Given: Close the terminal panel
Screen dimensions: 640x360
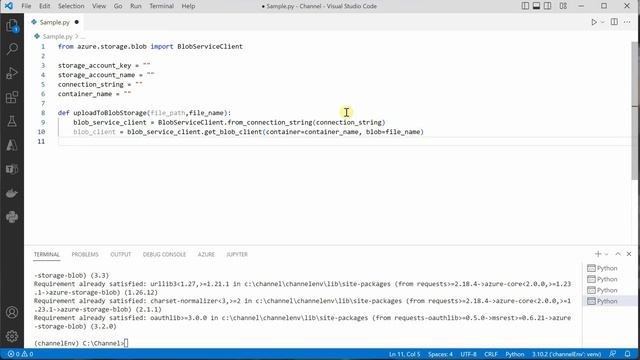Looking at the screenshot, I should click(629, 254).
